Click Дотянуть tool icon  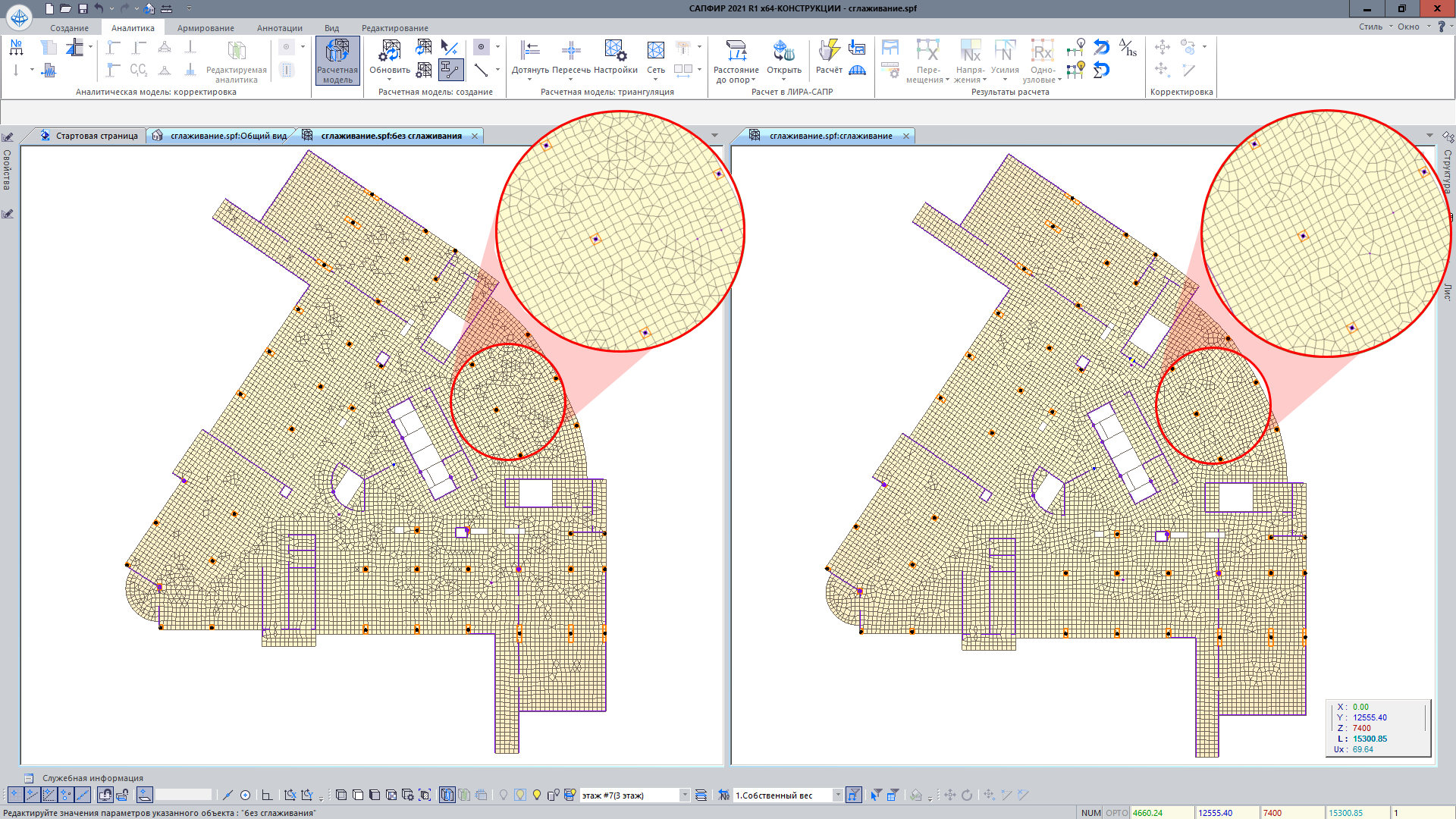click(x=530, y=52)
